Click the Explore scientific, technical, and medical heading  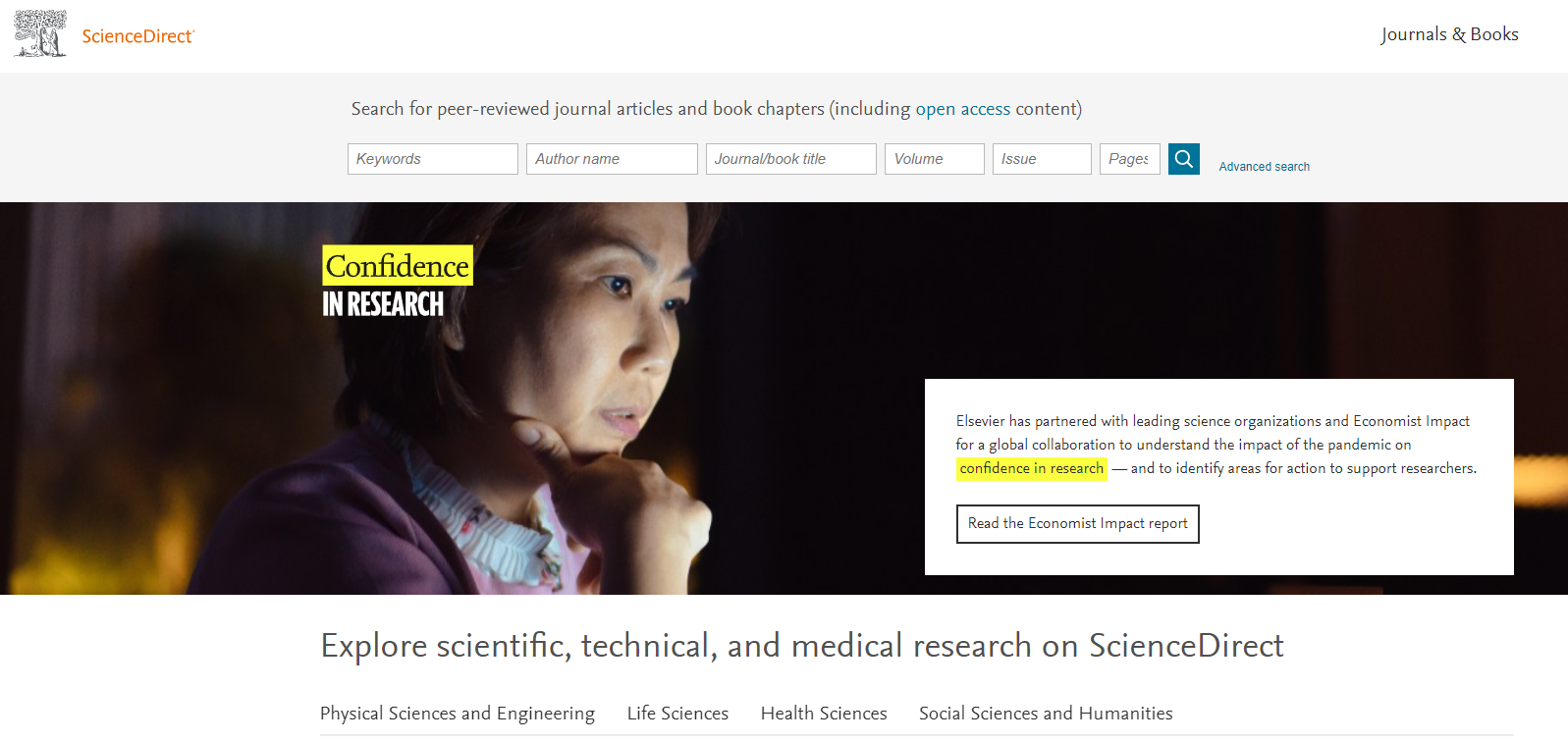[802, 646]
